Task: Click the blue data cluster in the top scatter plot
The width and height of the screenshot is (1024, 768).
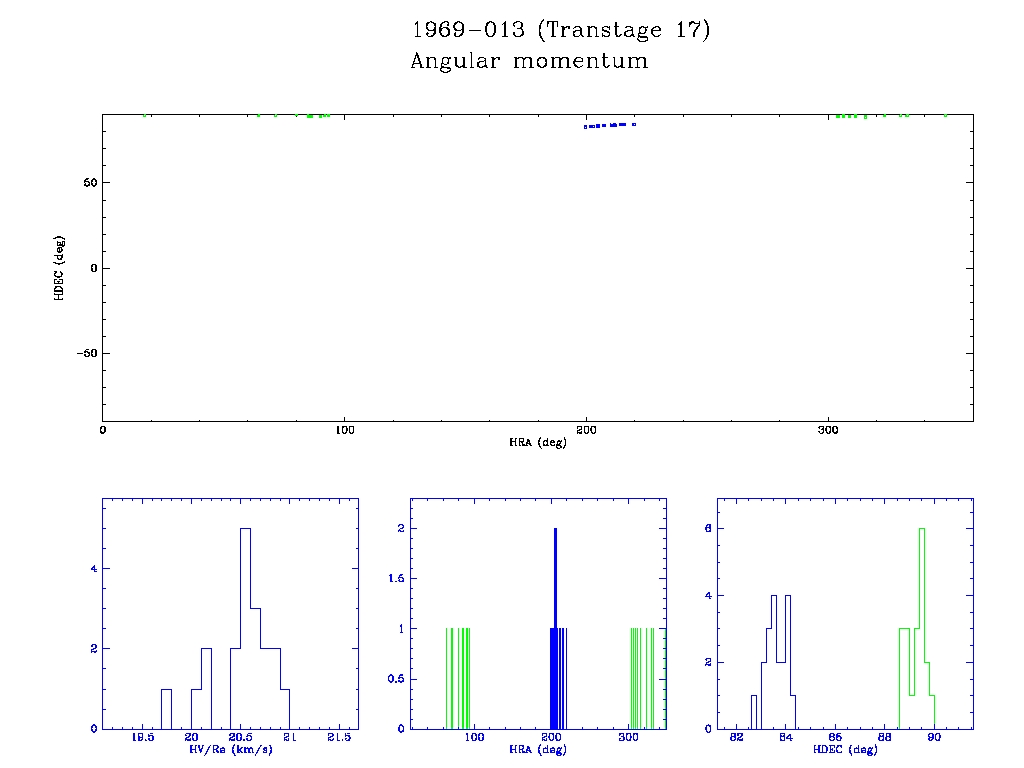Action: [609, 125]
